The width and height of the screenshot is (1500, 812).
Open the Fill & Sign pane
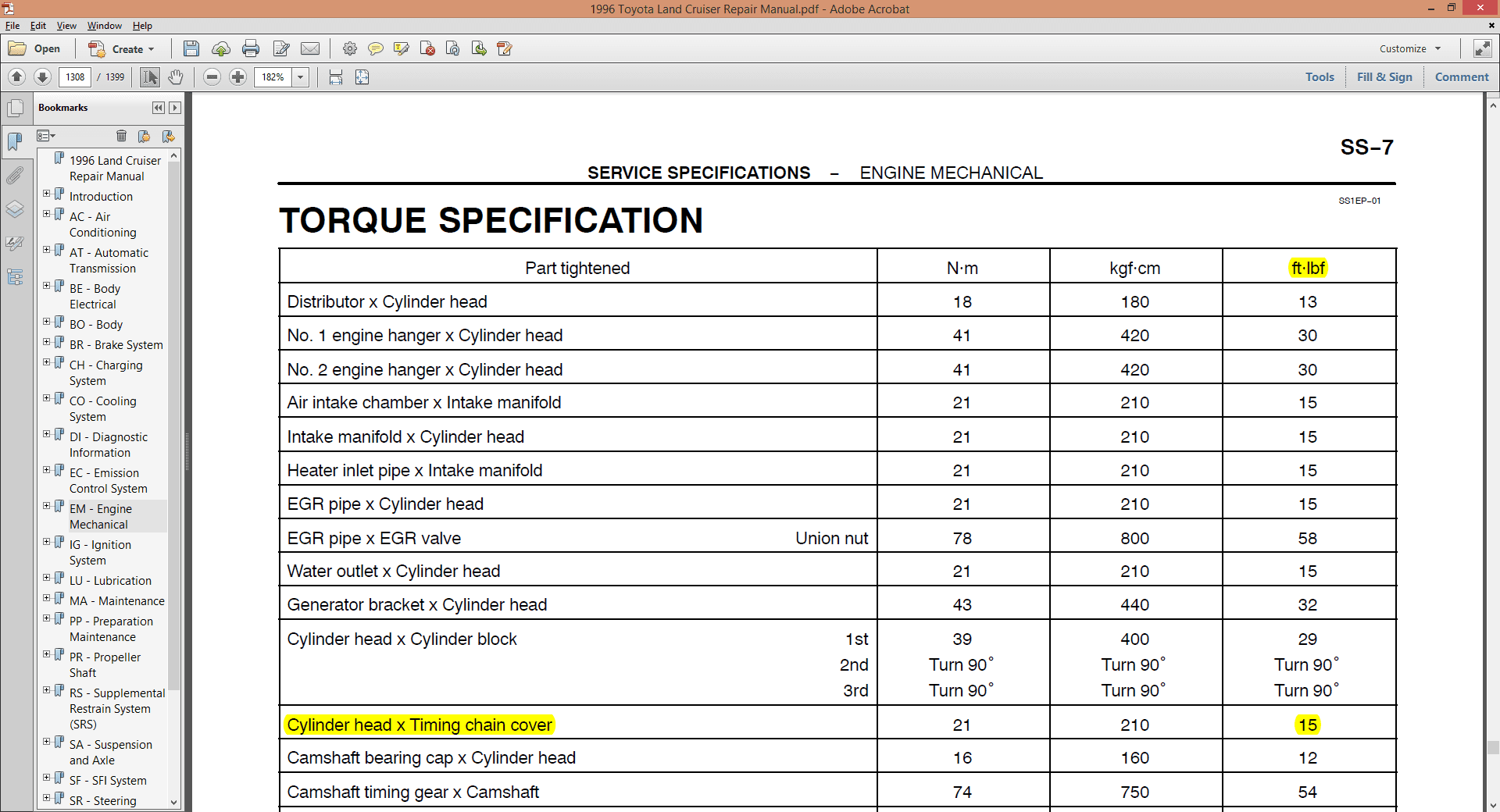[1384, 77]
